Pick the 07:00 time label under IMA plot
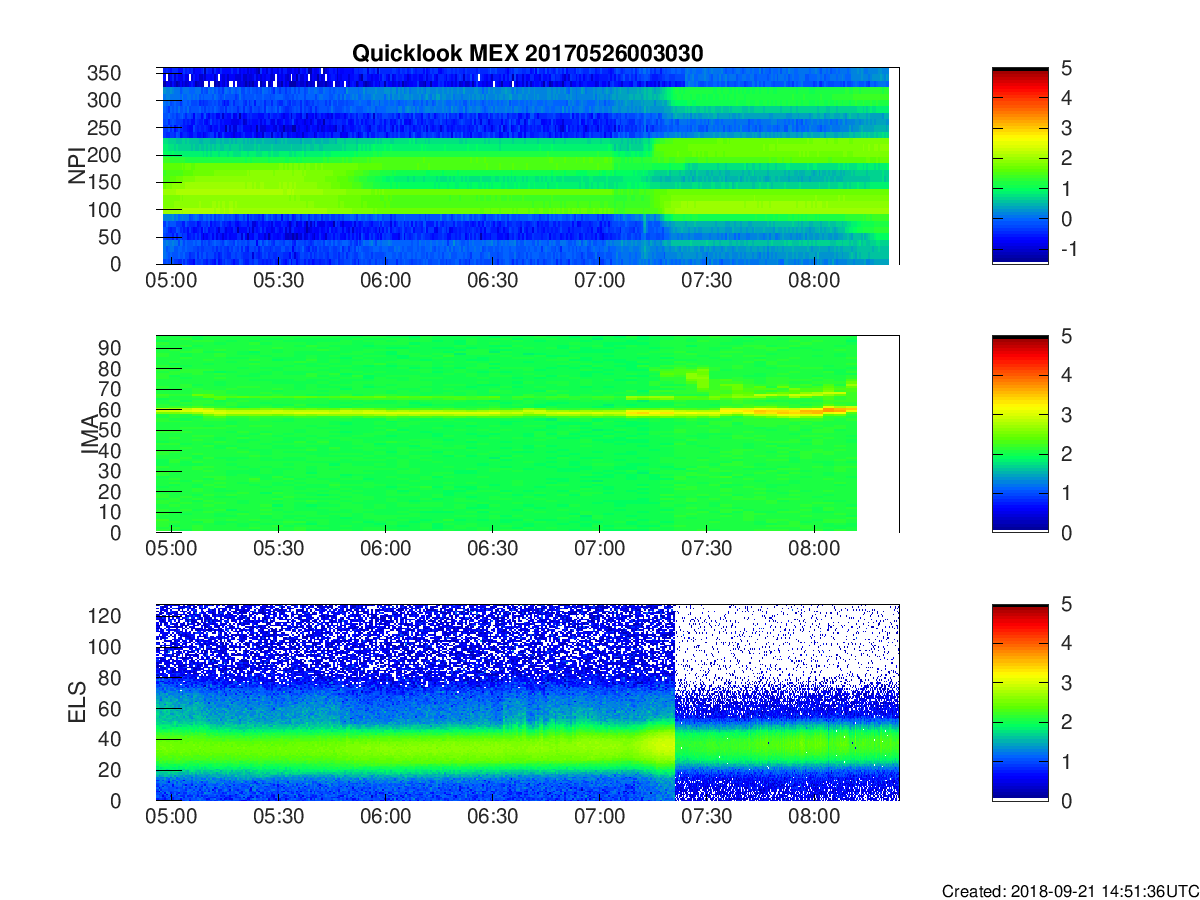Screen dimensions: 1200x900 (599, 549)
